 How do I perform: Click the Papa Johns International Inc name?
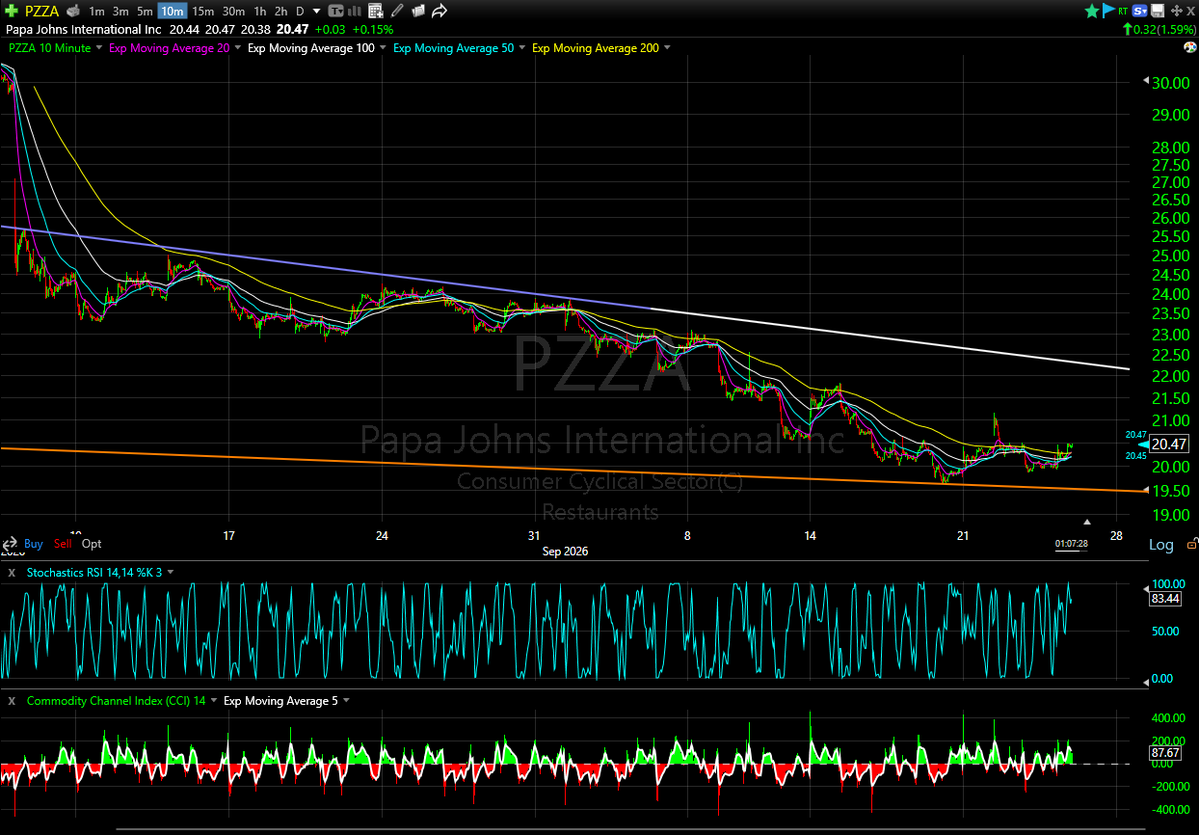coord(84,30)
